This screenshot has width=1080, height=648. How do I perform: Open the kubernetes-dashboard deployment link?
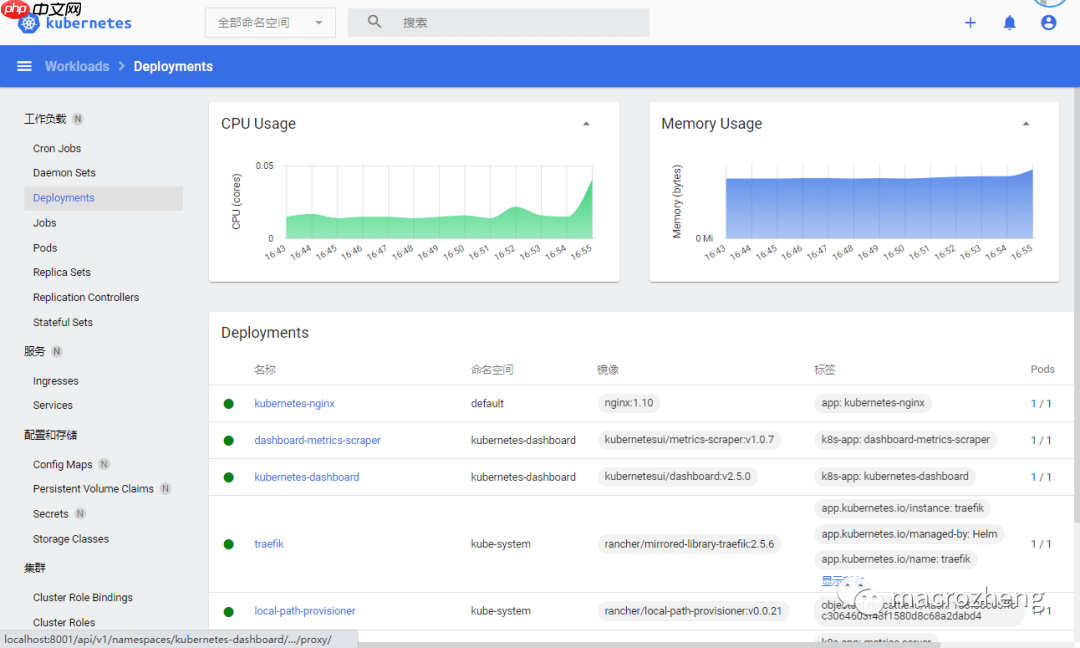[x=306, y=477]
